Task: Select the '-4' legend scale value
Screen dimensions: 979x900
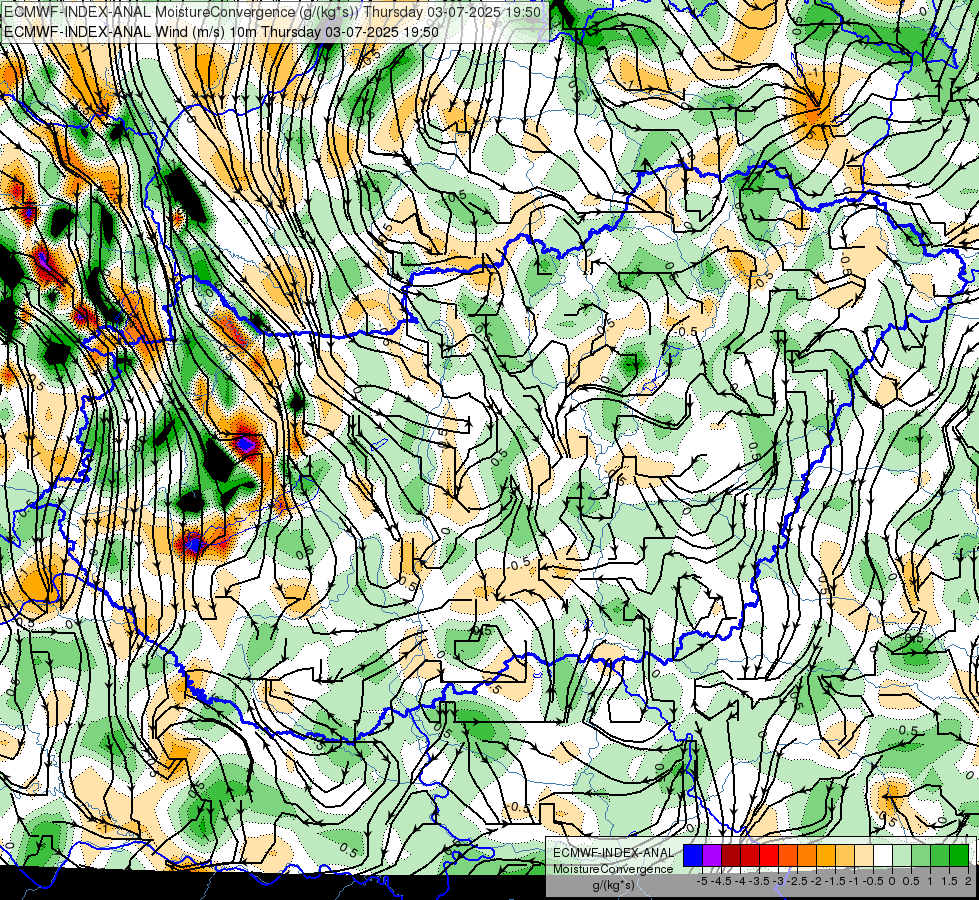Action: (740, 881)
